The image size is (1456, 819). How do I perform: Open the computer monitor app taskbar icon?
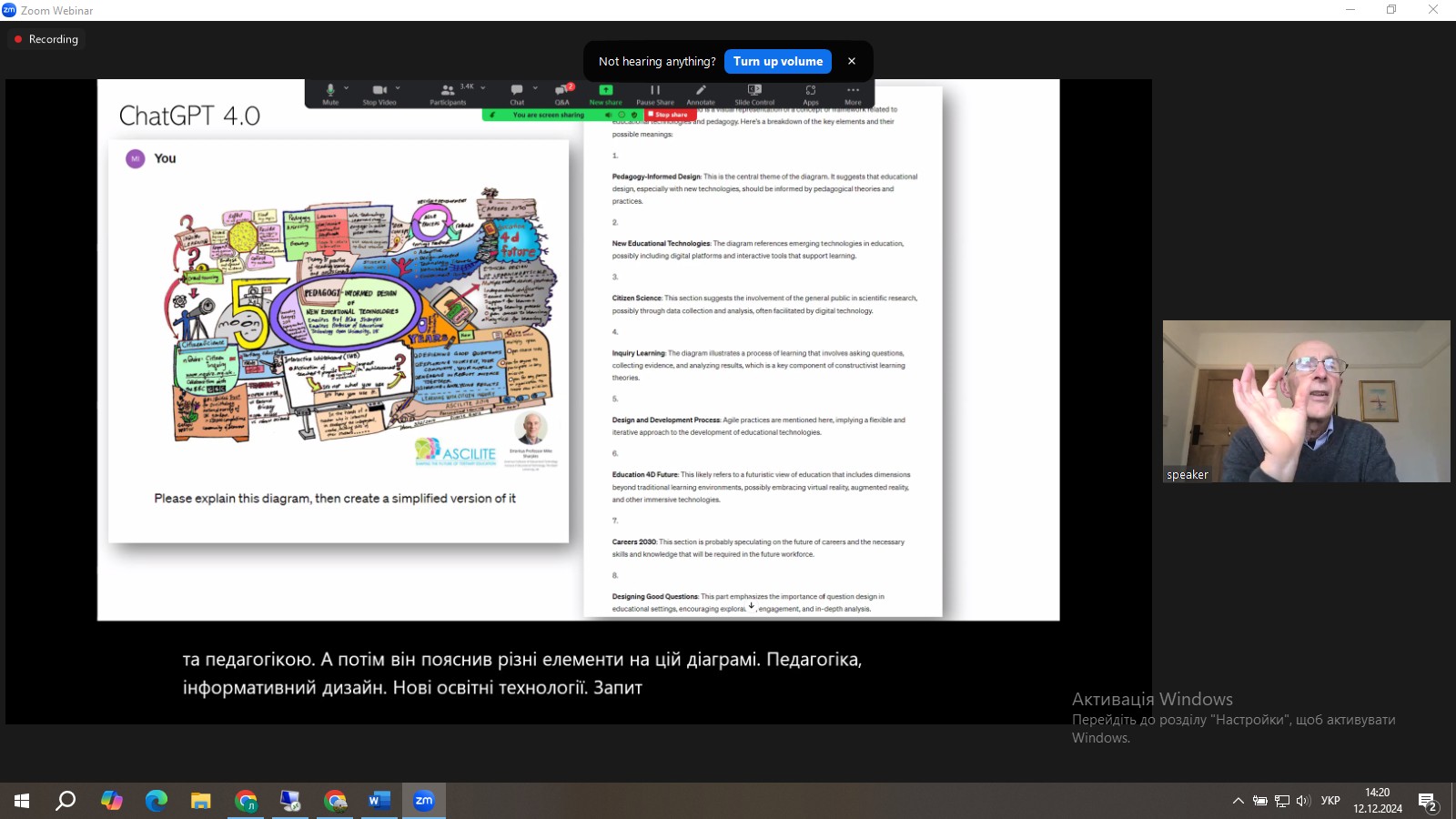(x=290, y=801)
